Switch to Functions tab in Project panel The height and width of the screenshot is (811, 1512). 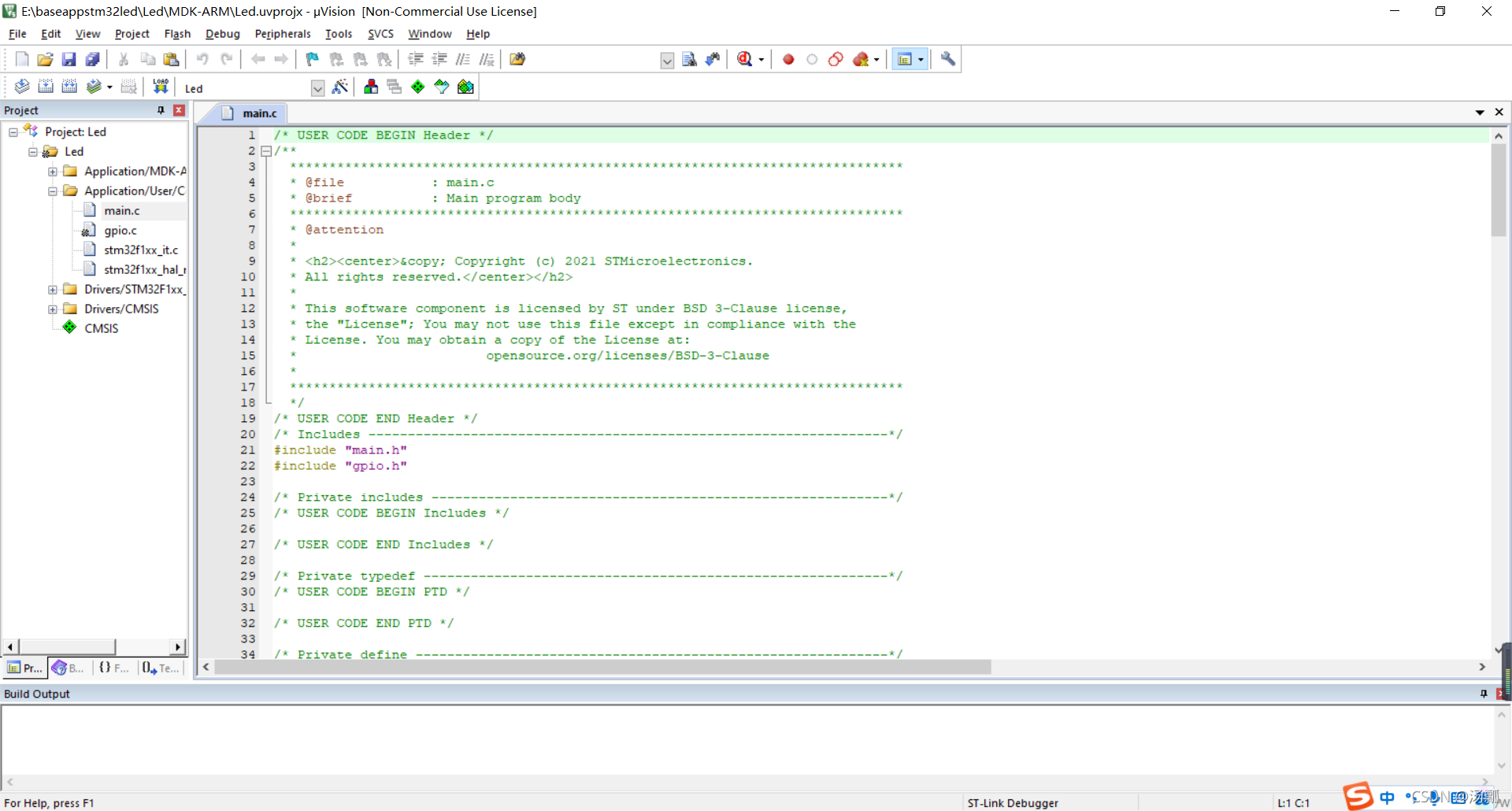click(114, 668)
